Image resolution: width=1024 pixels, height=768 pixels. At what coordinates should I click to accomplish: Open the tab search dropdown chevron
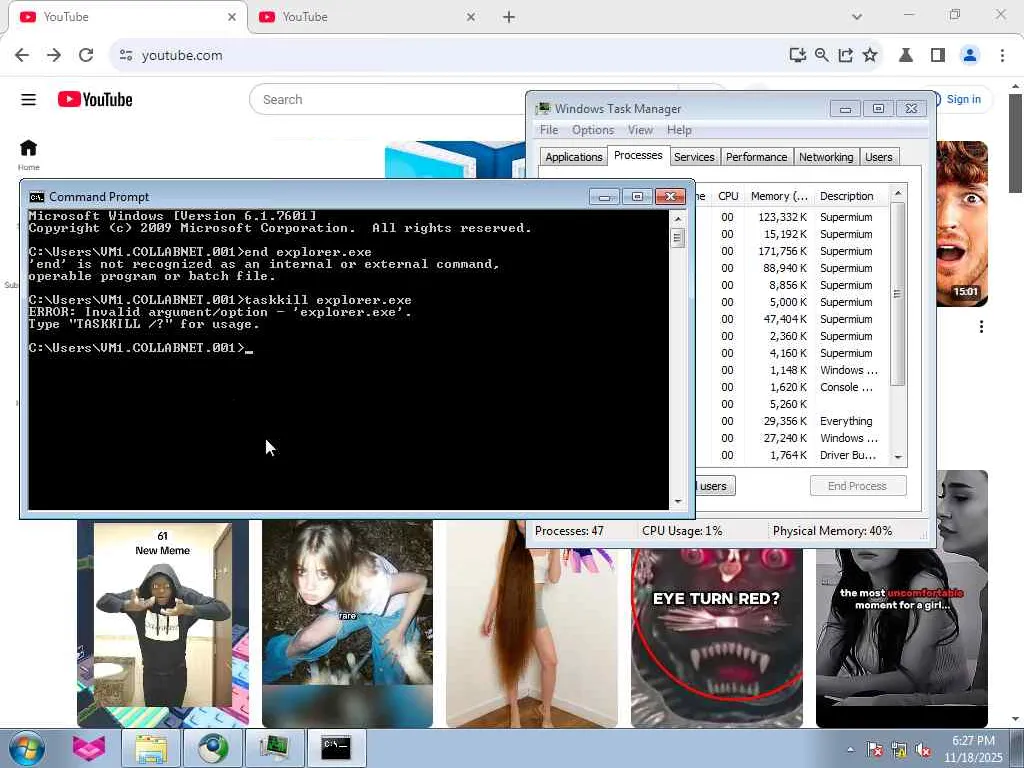(x=857, y=17)
